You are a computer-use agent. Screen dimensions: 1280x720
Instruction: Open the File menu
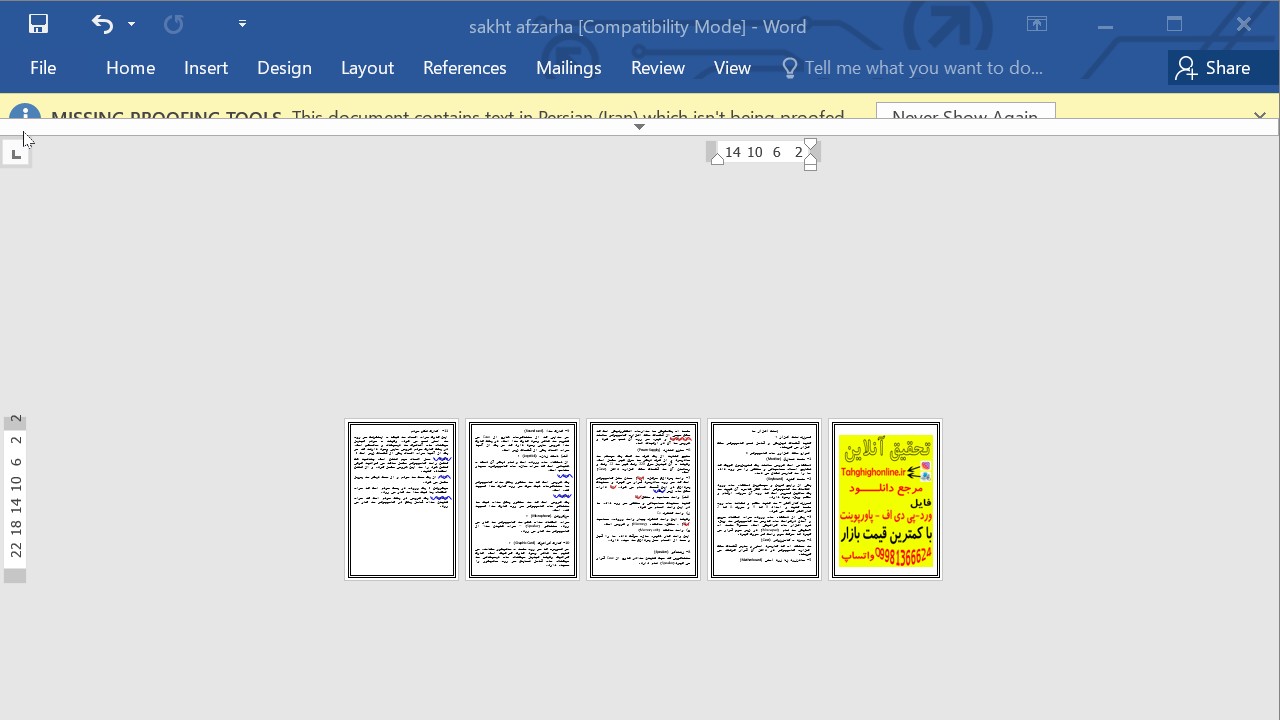tap(43, 68)
